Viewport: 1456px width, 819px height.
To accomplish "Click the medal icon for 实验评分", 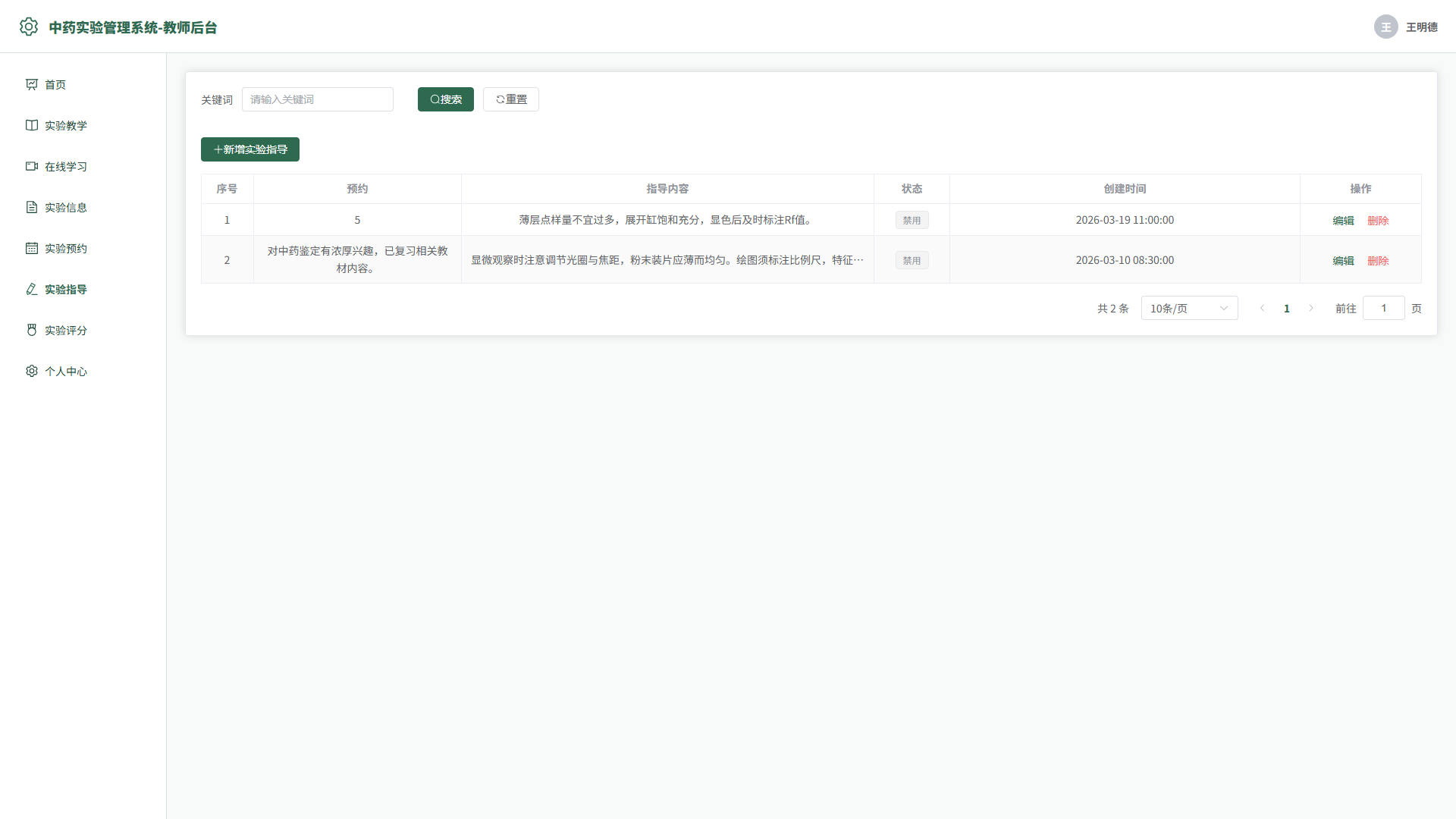I will [32, 330].
